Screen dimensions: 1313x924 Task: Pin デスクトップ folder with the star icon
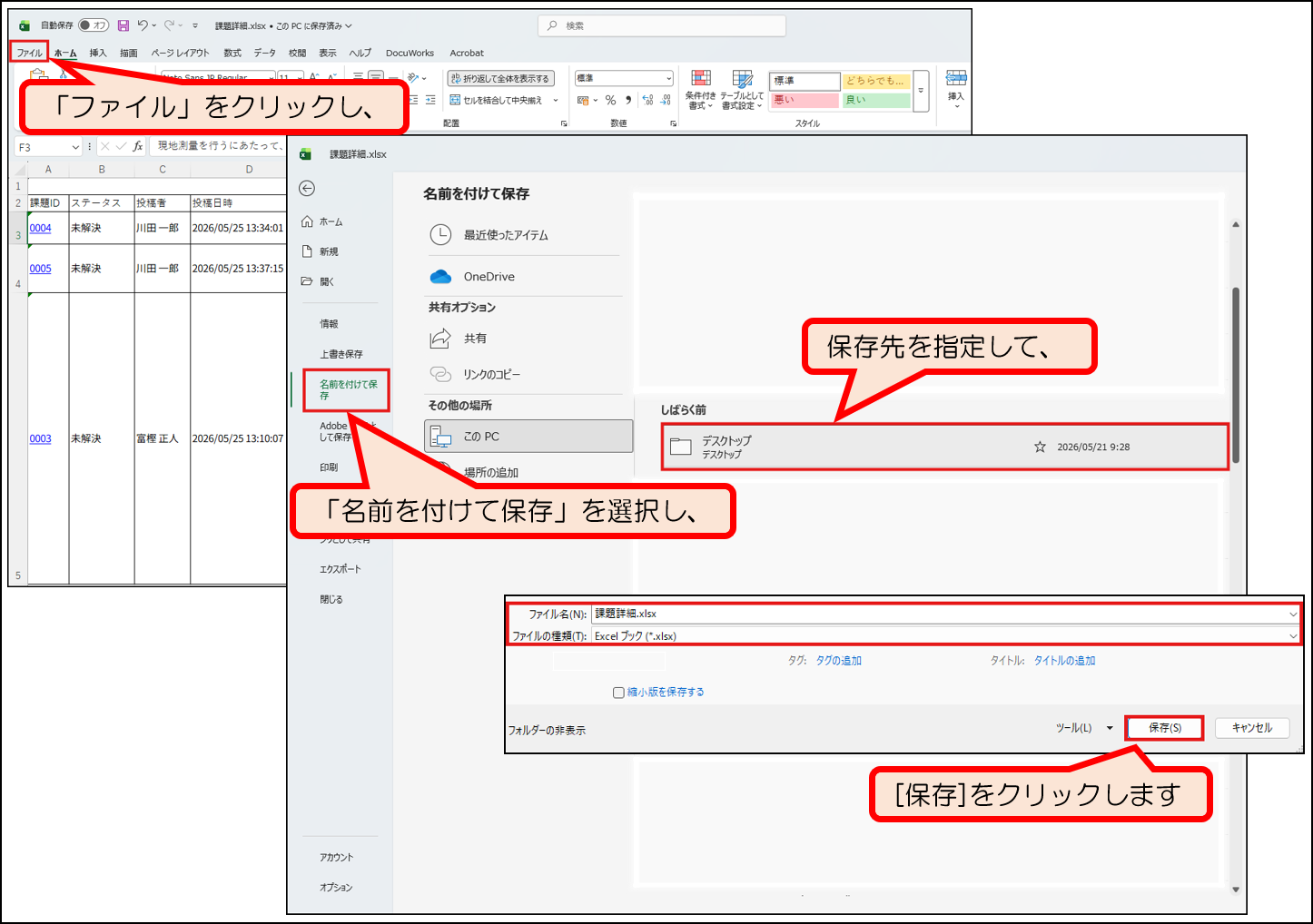[1040, 447]
